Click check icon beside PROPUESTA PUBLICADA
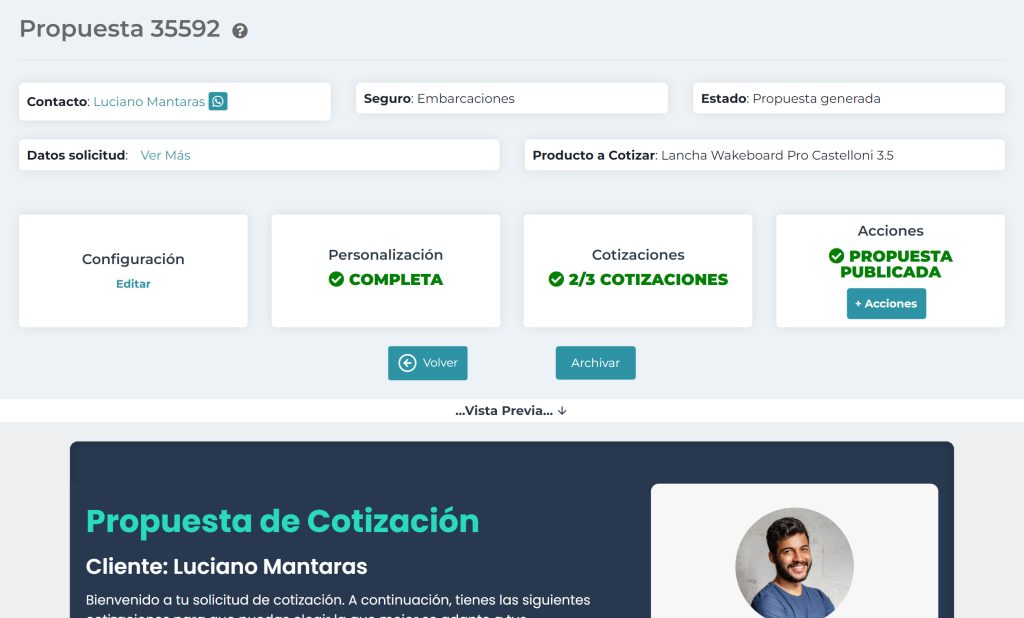Image resolution: width=1024 pixels, height=618 pixels. (x=837, y=256)
